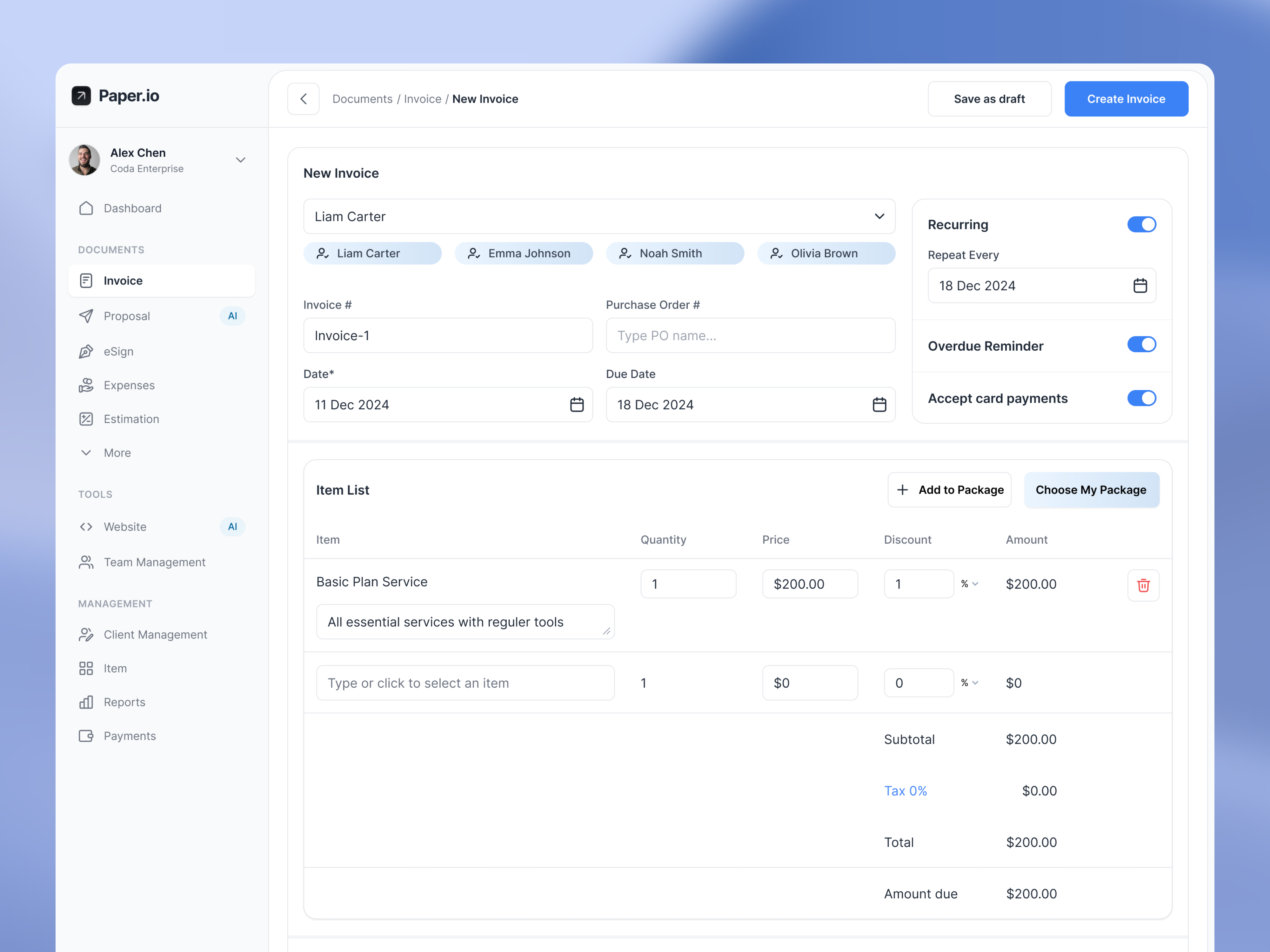Click the Create Invoice button
The height and width of the screenshot is (952, 1270).
point(1126,99)
